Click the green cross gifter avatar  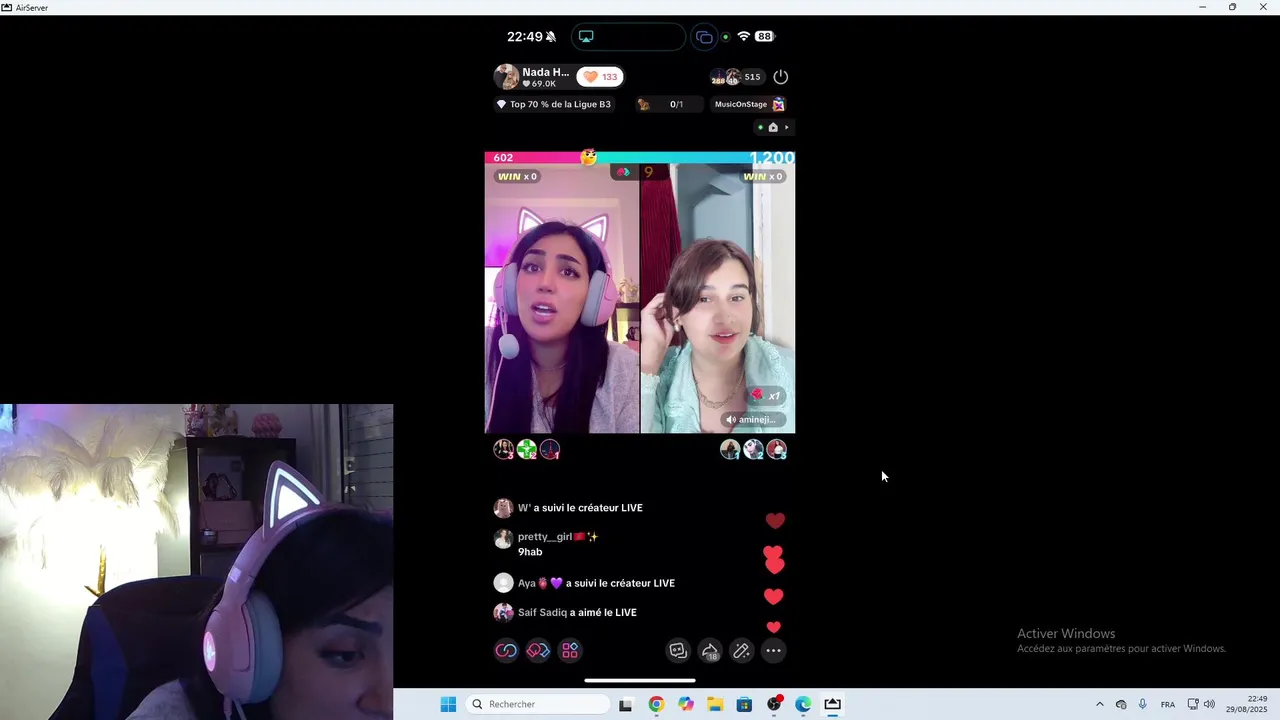tap(527, 450)
